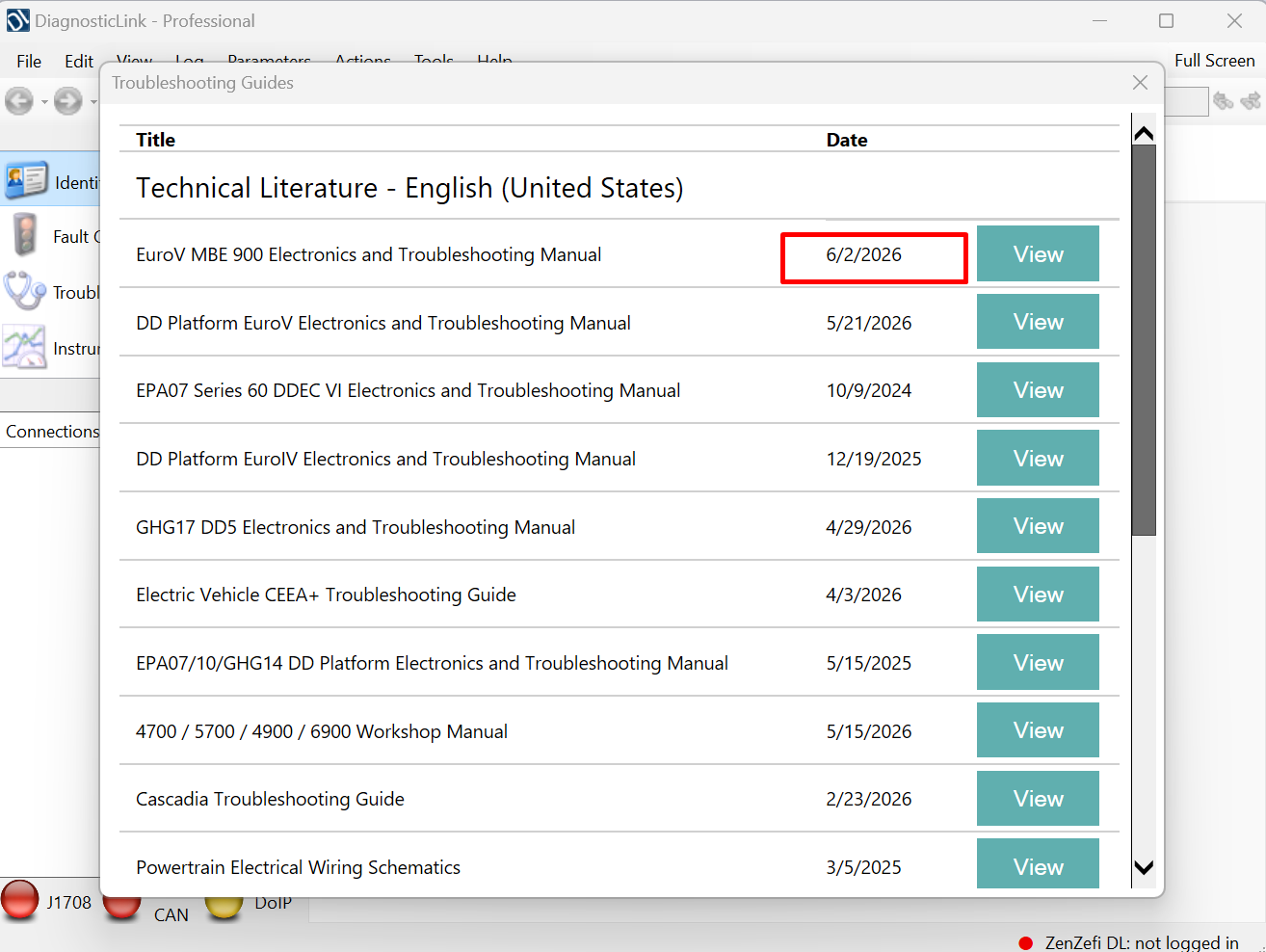Image resolution: width=1266 pixels, height=952 pixels.
Task: View DD Platform EuroIV Electronics manual
Action: 1038,458
